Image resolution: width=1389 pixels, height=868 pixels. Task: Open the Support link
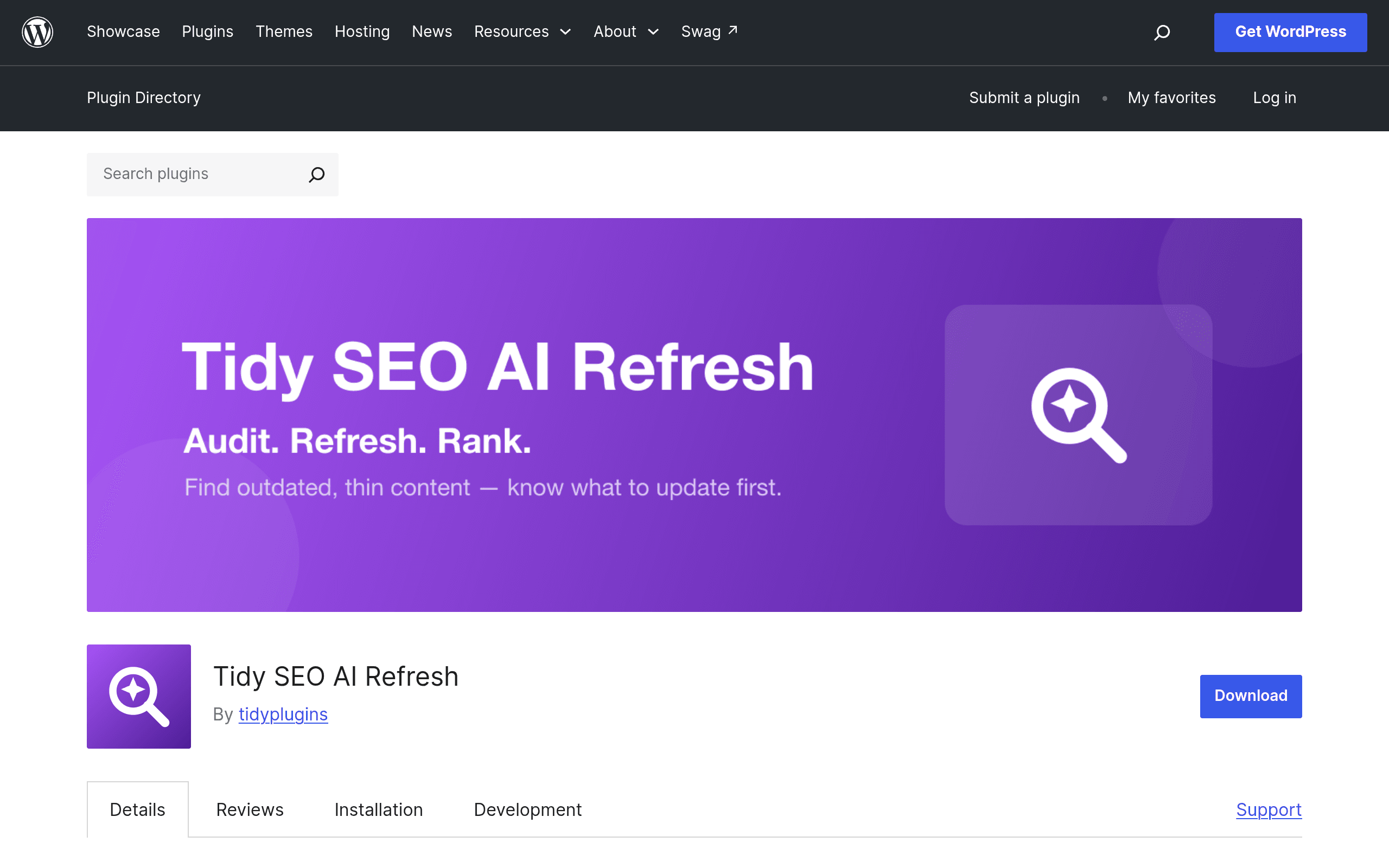[1269, 809]
